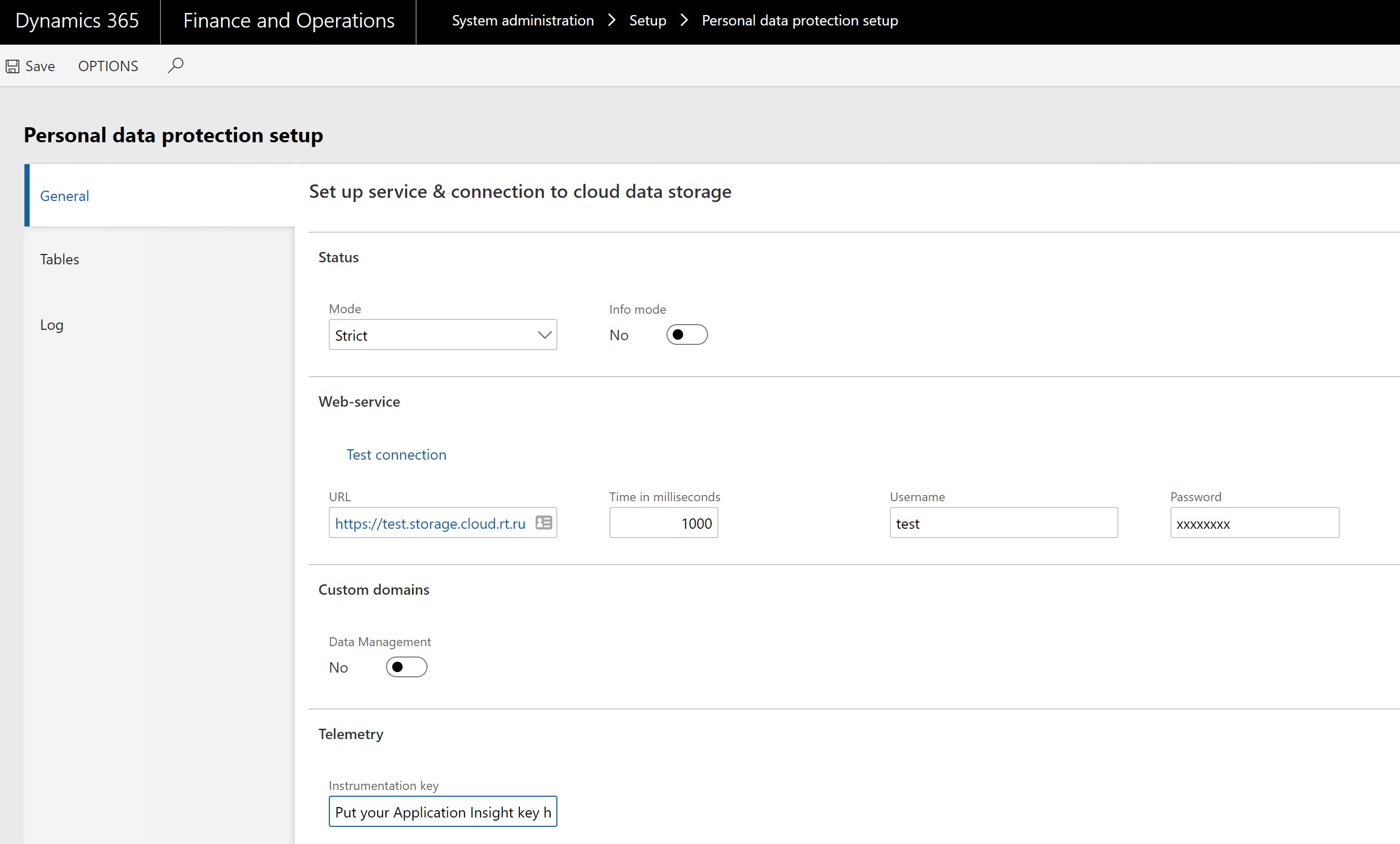Open Dynamics 365 home link
Screen dimensions: 1400x844
click(x=77, y=20)
